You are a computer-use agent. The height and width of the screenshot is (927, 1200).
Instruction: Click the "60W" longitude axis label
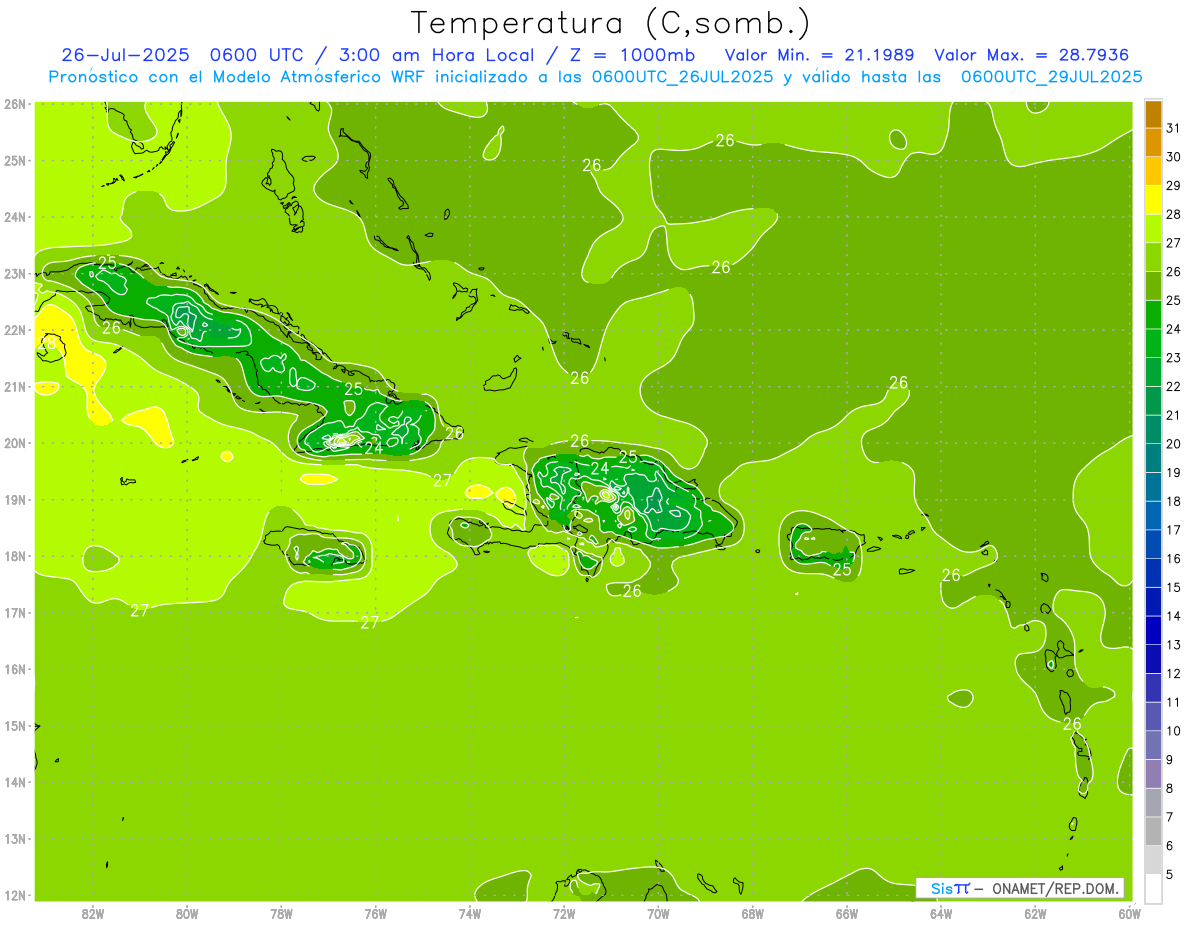click(x=1130, y=914)
